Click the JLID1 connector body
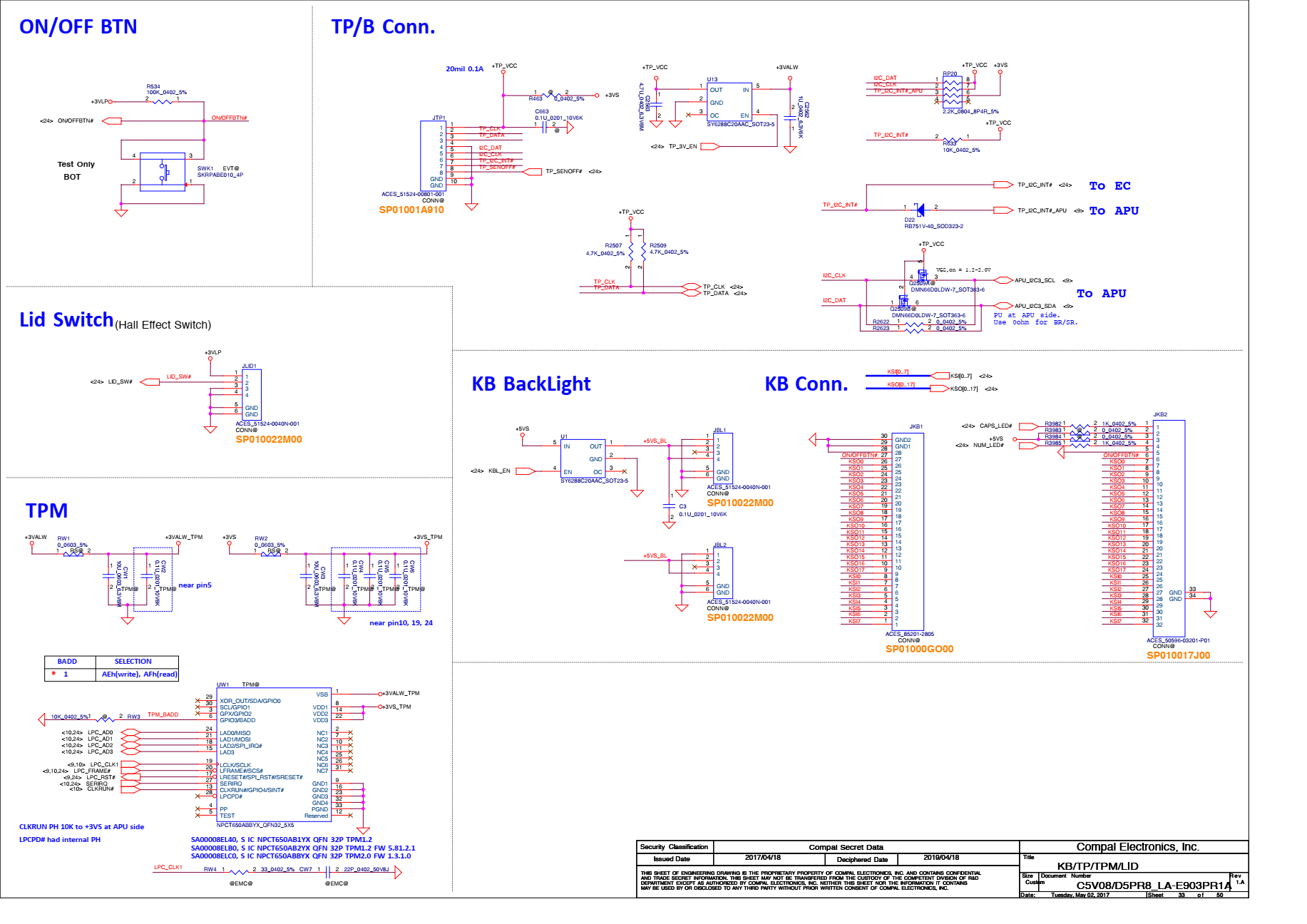Viewport: 1307px width, 924px height. point(252,394)
